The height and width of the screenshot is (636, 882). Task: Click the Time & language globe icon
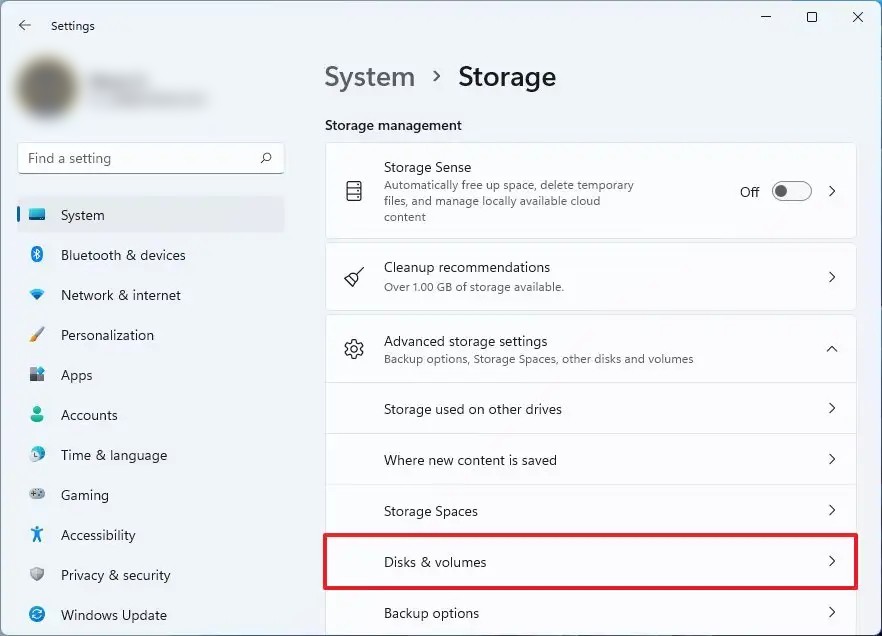37,454
